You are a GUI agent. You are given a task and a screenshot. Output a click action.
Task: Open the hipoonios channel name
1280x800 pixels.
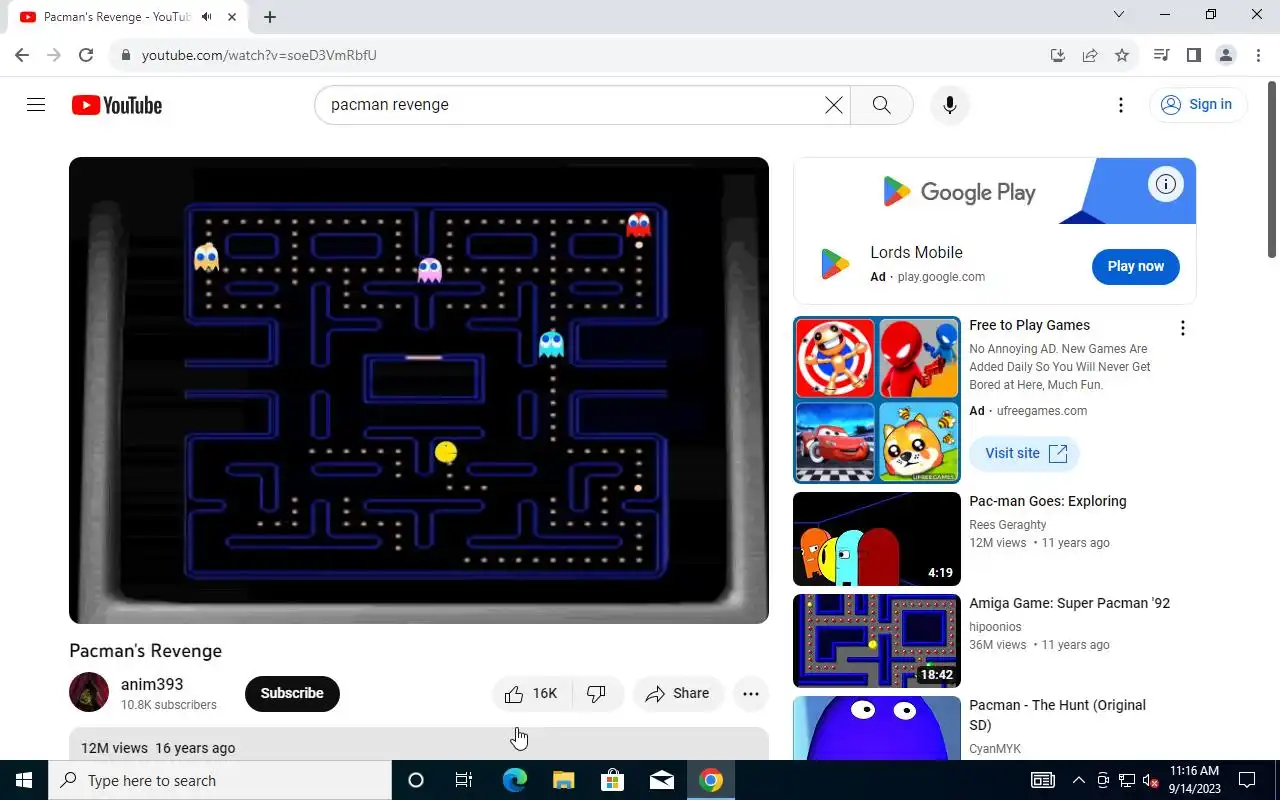tap(995, 627)
